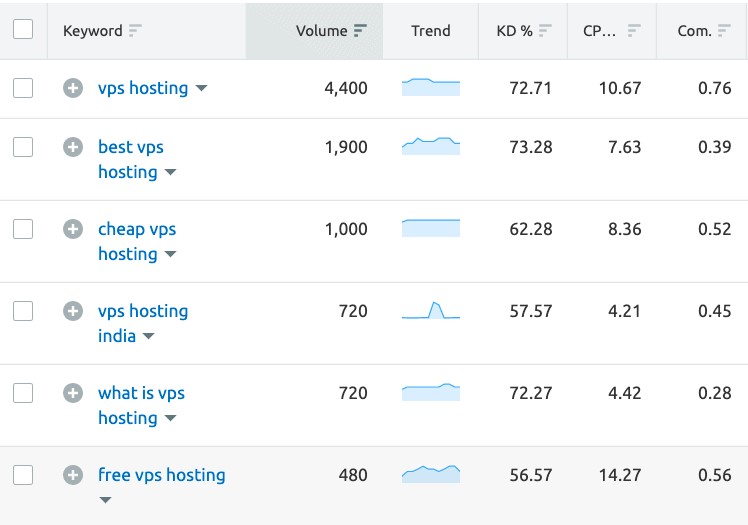Click the CPC value 10.67
748x525 pixels.
pos(620,88)
